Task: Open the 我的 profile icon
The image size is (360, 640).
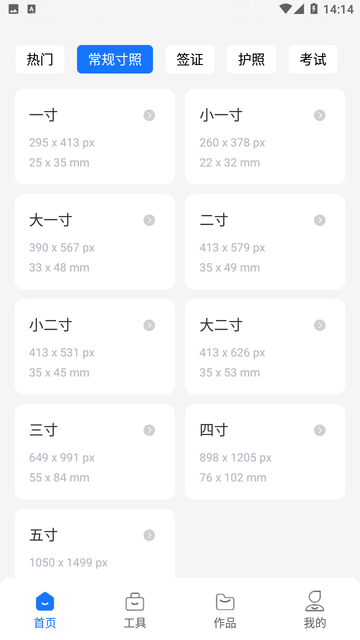Action: 315,601
